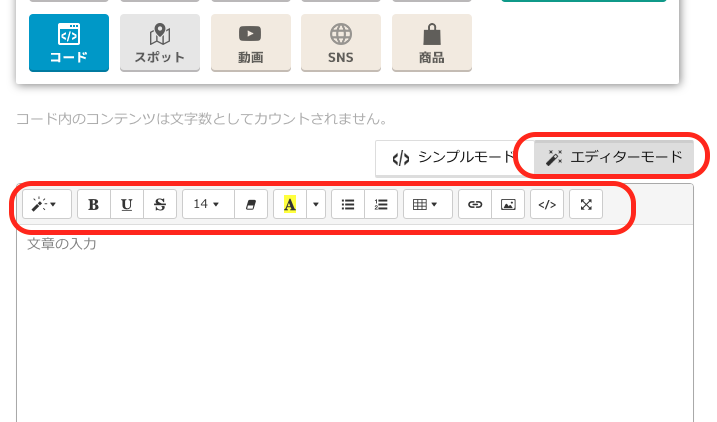Insert an ordered numbered list
The height and width of the screenshot is (422, 717).
pos(381,204)
